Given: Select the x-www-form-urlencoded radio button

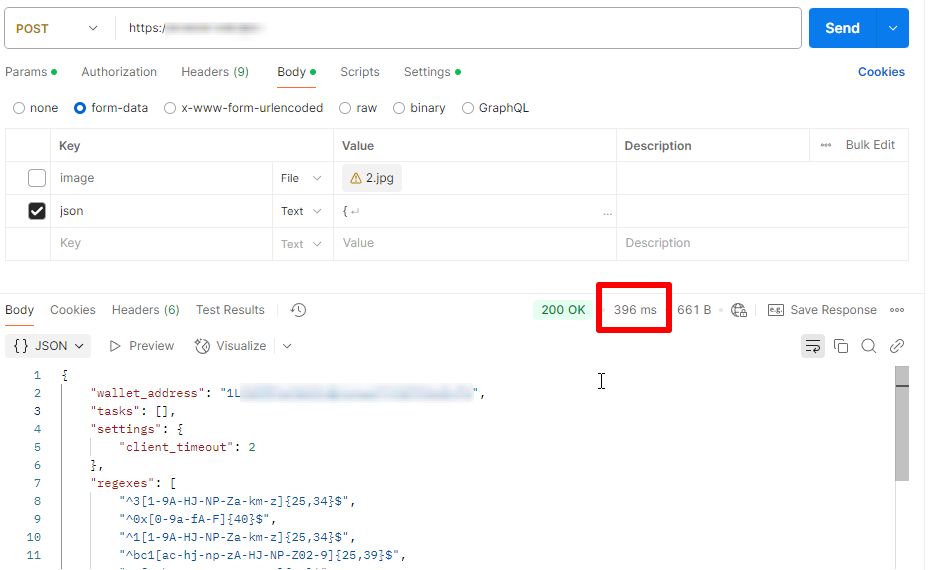Looking at the screenshot, I should pyautogui.click(x=170, y=108).
